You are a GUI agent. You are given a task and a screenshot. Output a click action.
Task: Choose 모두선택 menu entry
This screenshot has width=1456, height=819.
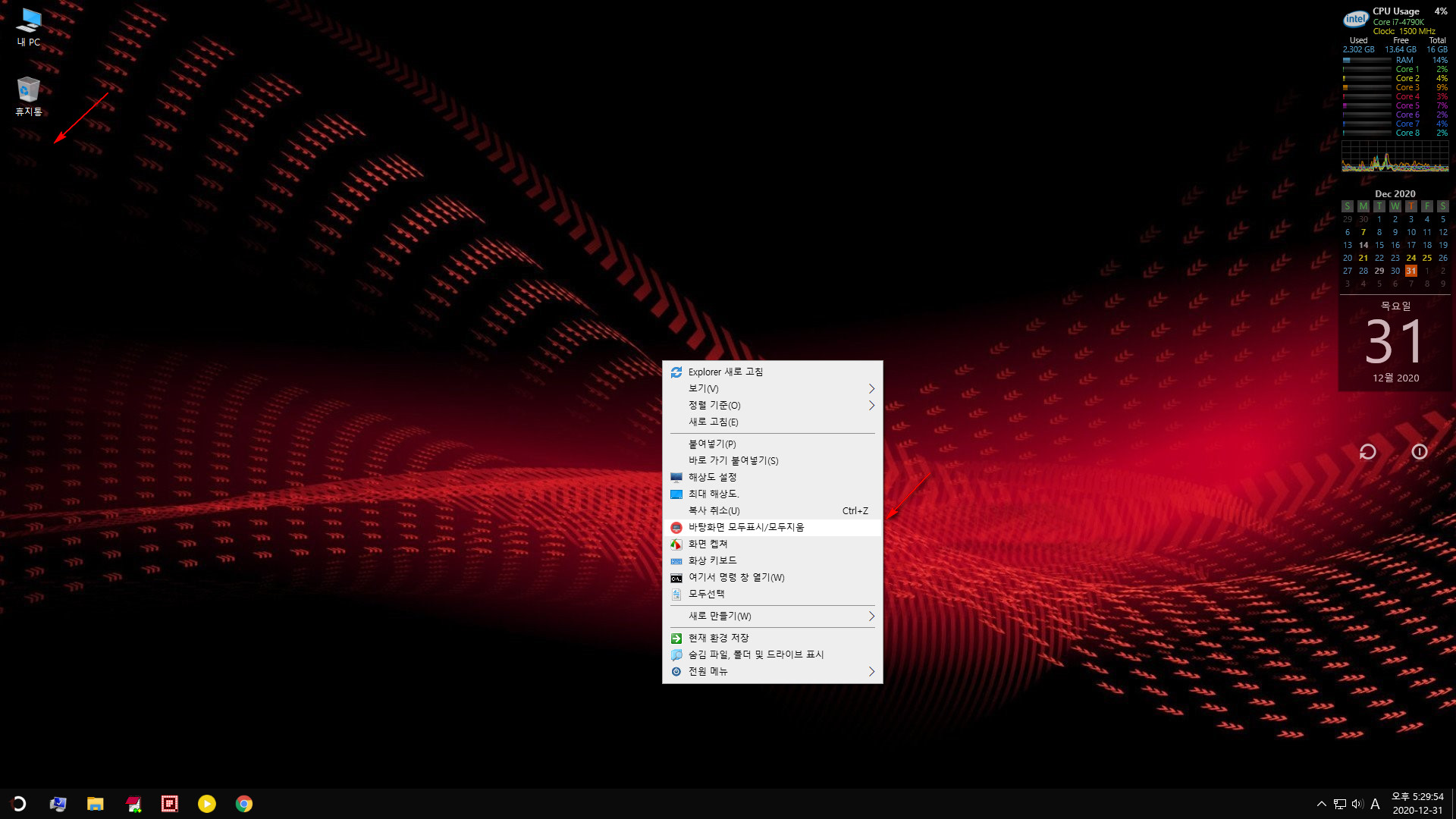point(773,594)
